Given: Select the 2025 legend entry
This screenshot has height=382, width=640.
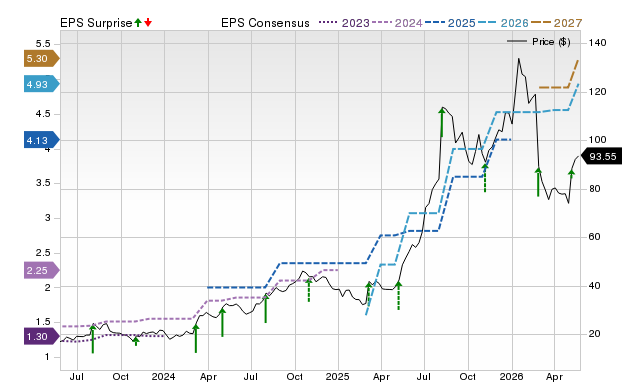Looking at the screenshot, I should [x=450, y=23].
